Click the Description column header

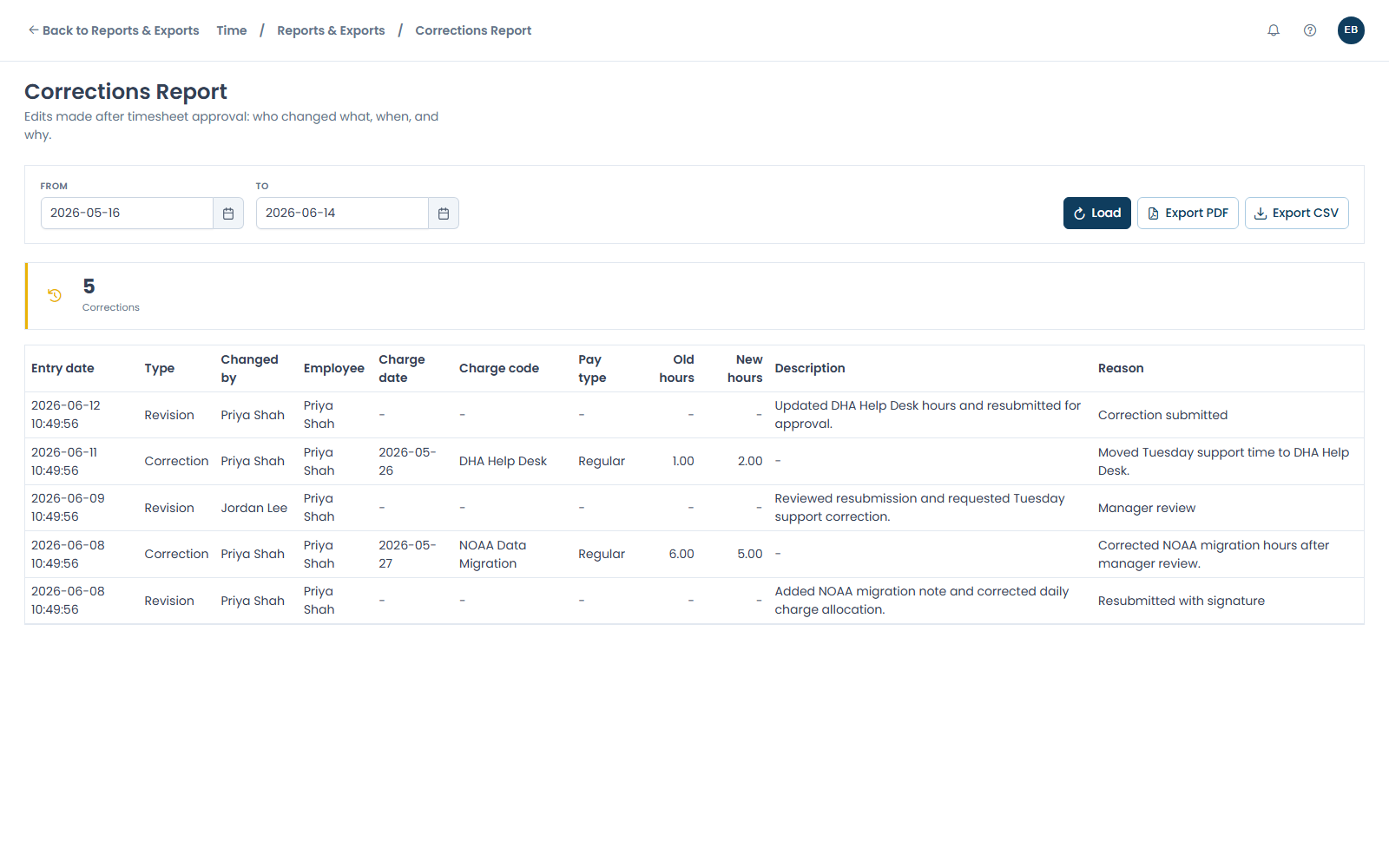click(x=810, y=368)
